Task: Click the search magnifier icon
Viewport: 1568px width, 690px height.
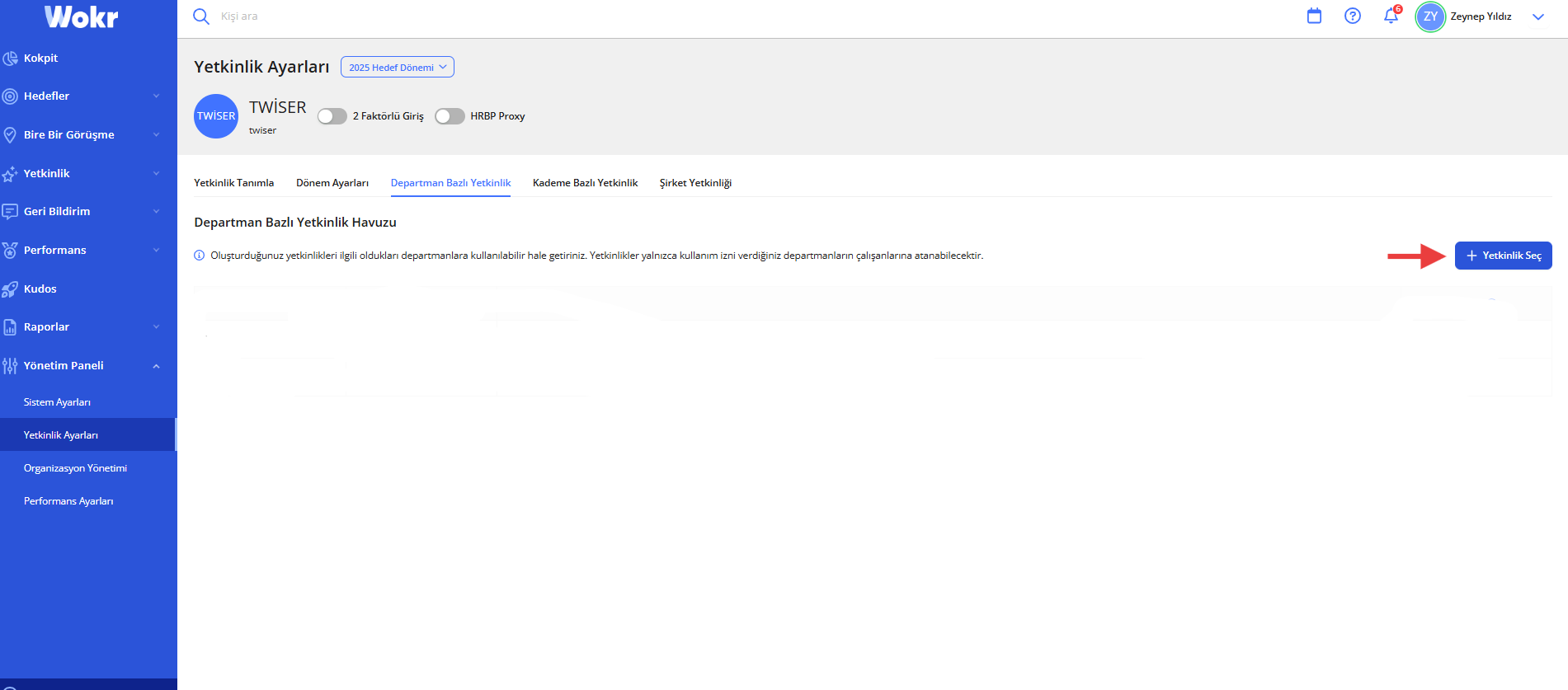Action: (x=200, y=16)
